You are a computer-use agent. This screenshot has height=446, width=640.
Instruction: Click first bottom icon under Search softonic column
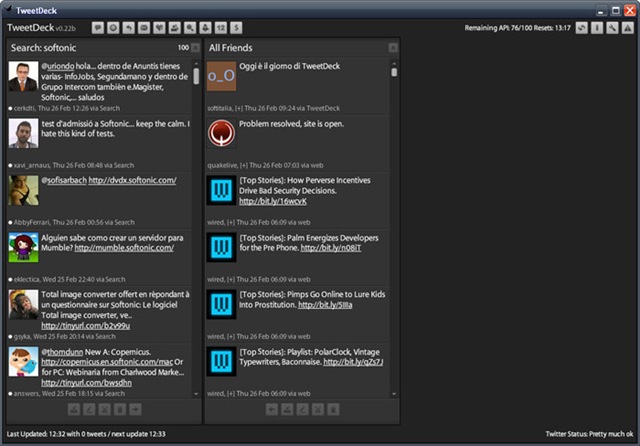pyautogui.click(x=74, y=409)
